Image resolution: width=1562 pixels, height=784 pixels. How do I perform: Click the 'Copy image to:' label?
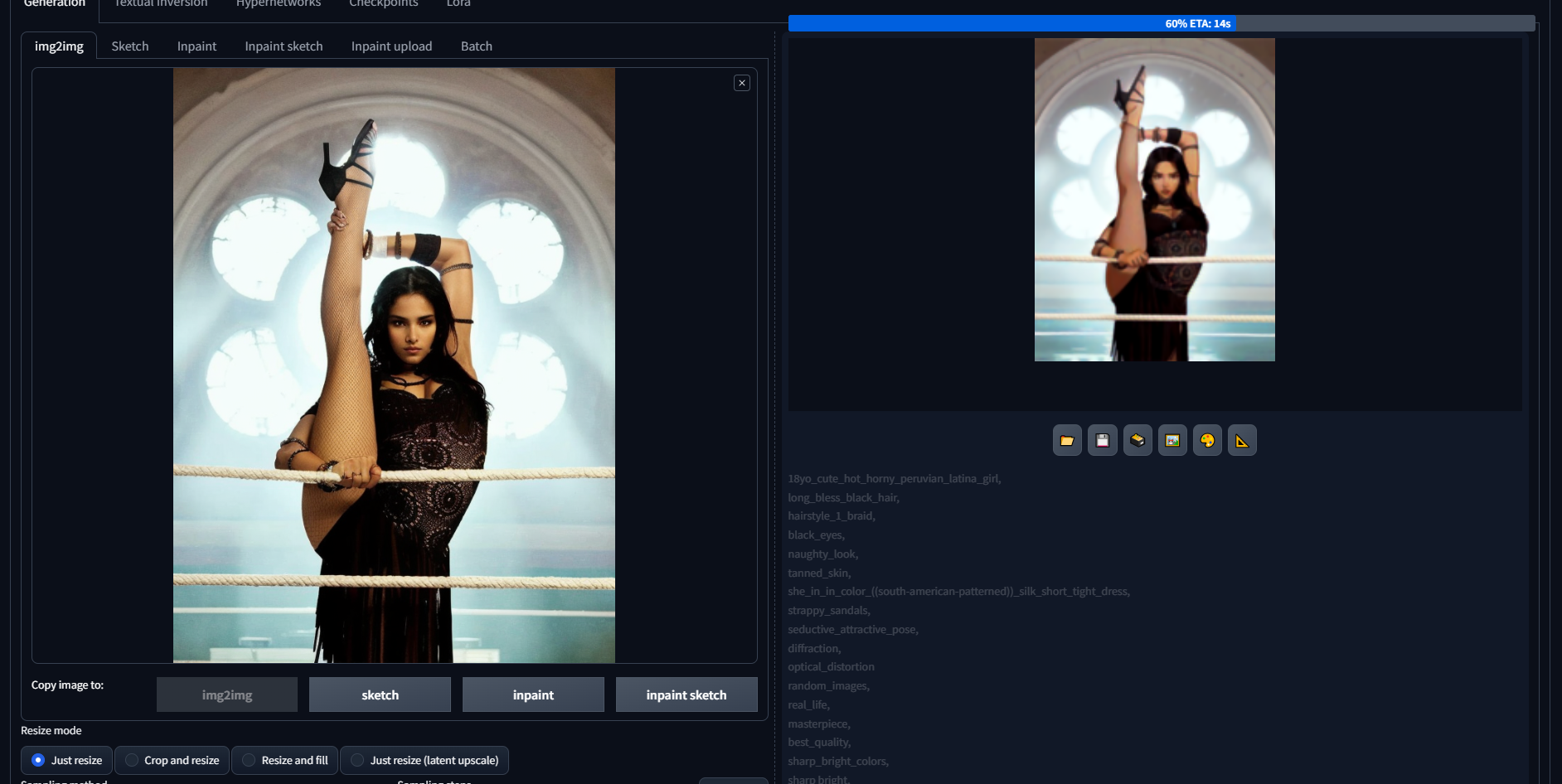[x=67, y=685]
